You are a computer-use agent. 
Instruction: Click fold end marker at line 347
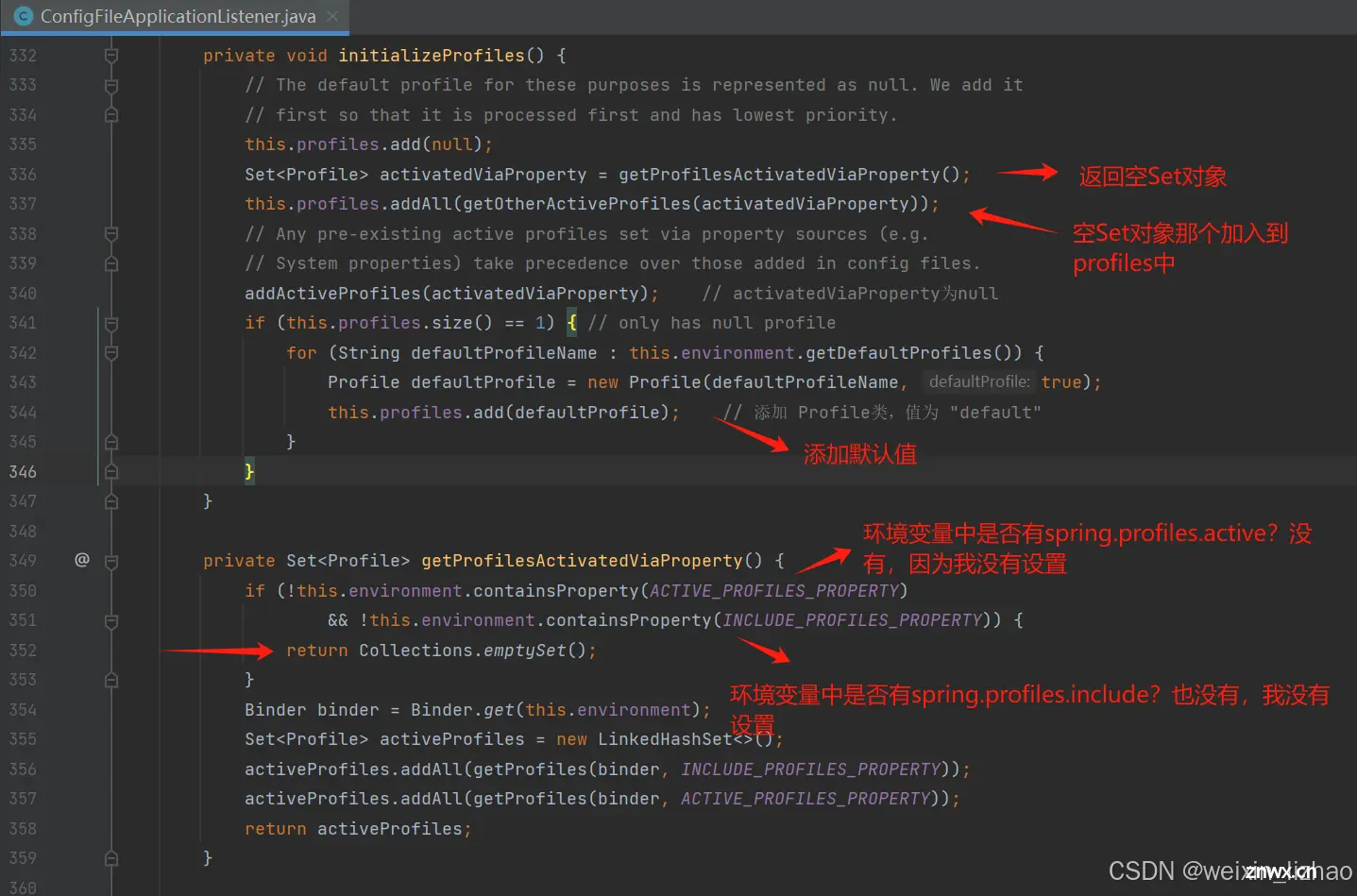click(x=111, y=501)
